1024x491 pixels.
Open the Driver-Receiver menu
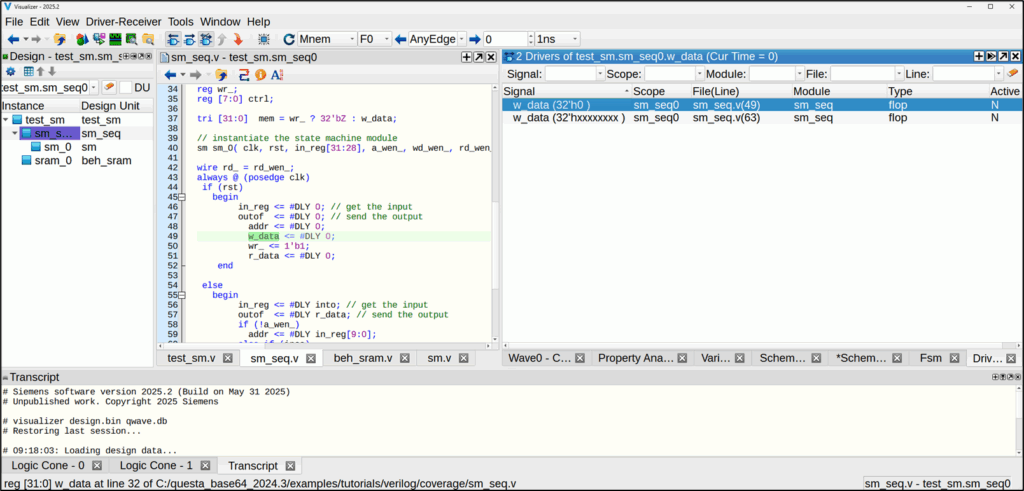125,21
